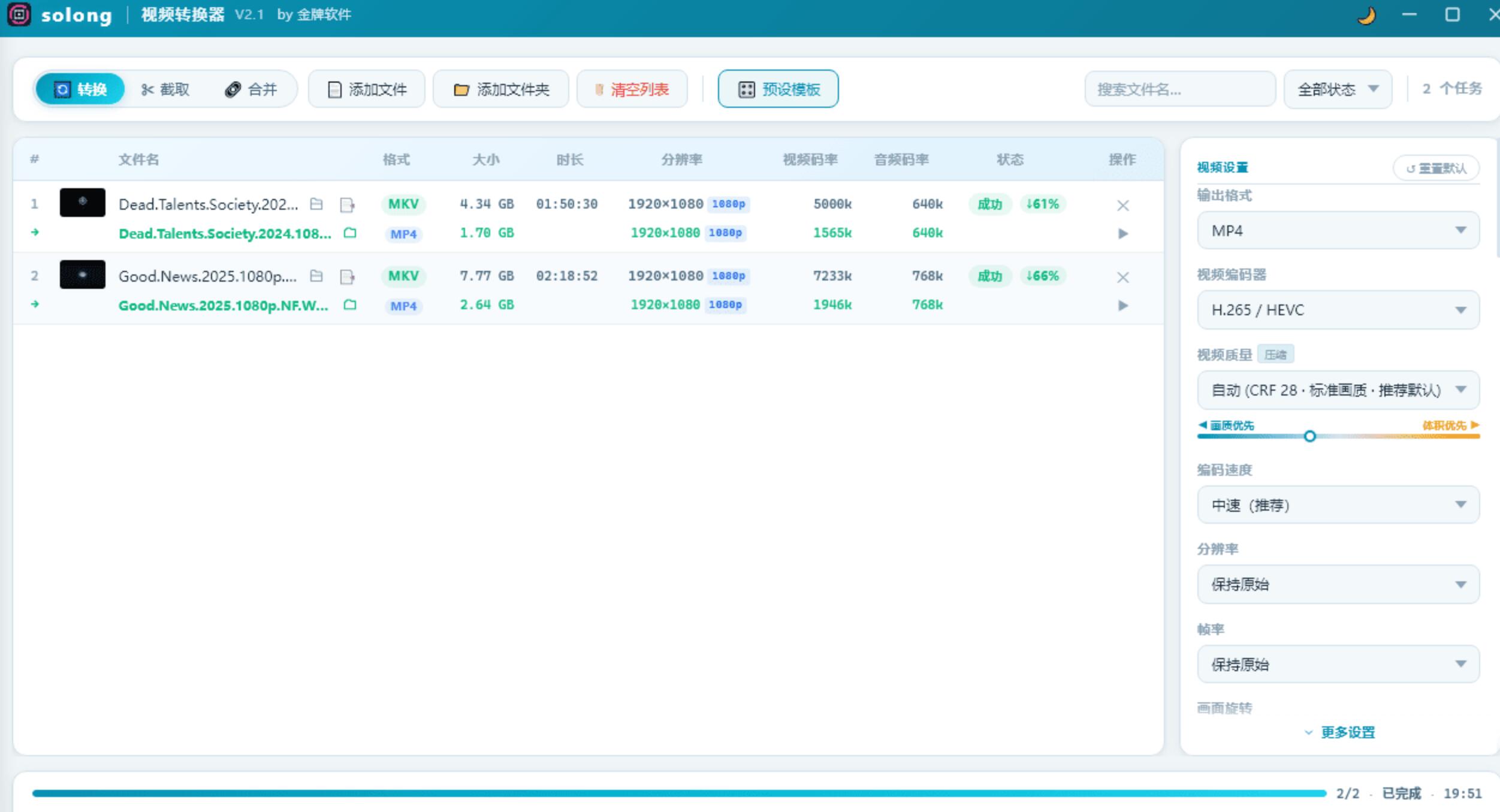Open source folder icon for Good.News row

click(x=316, y=276)
